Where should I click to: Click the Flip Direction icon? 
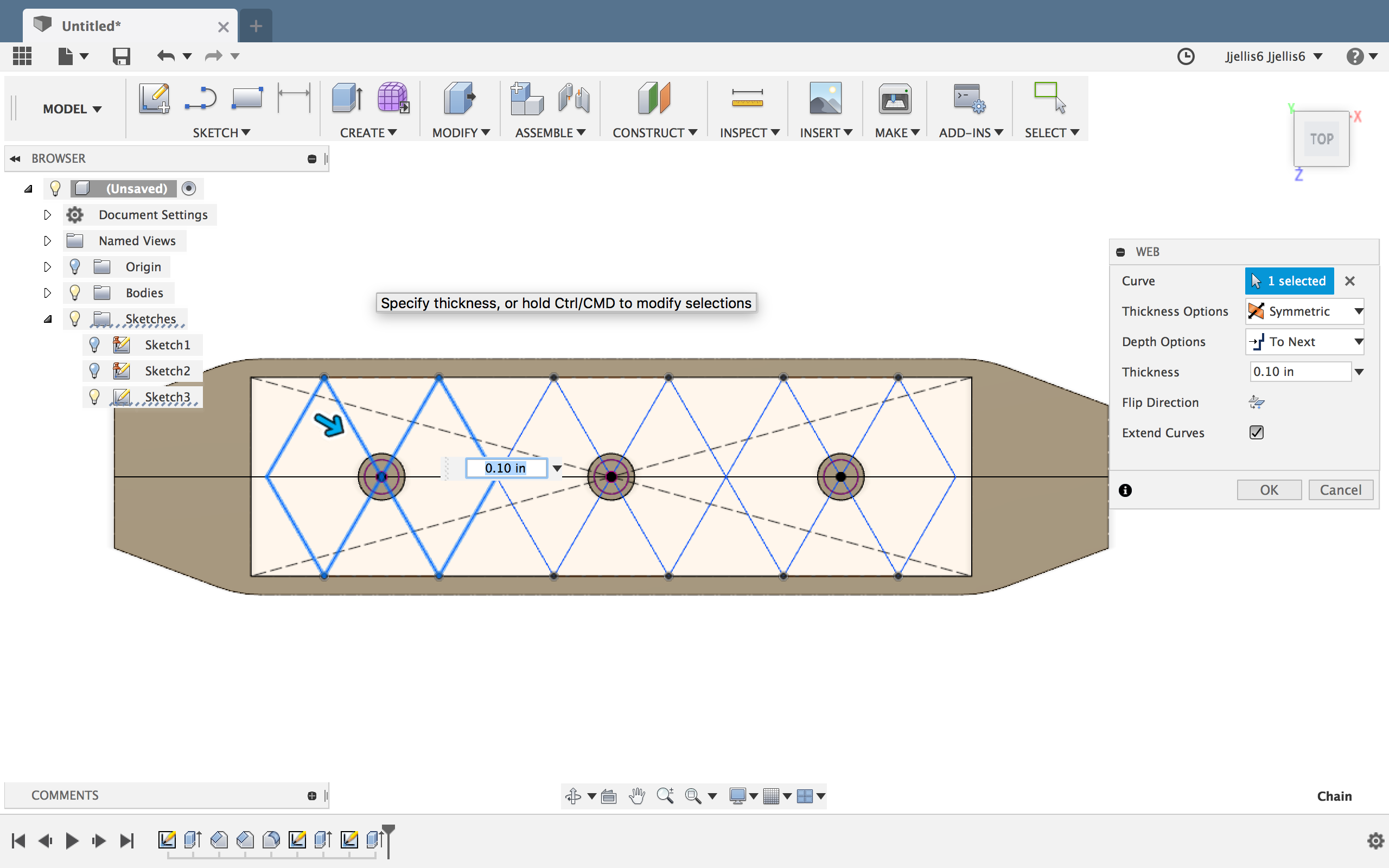click(1256, 403)
